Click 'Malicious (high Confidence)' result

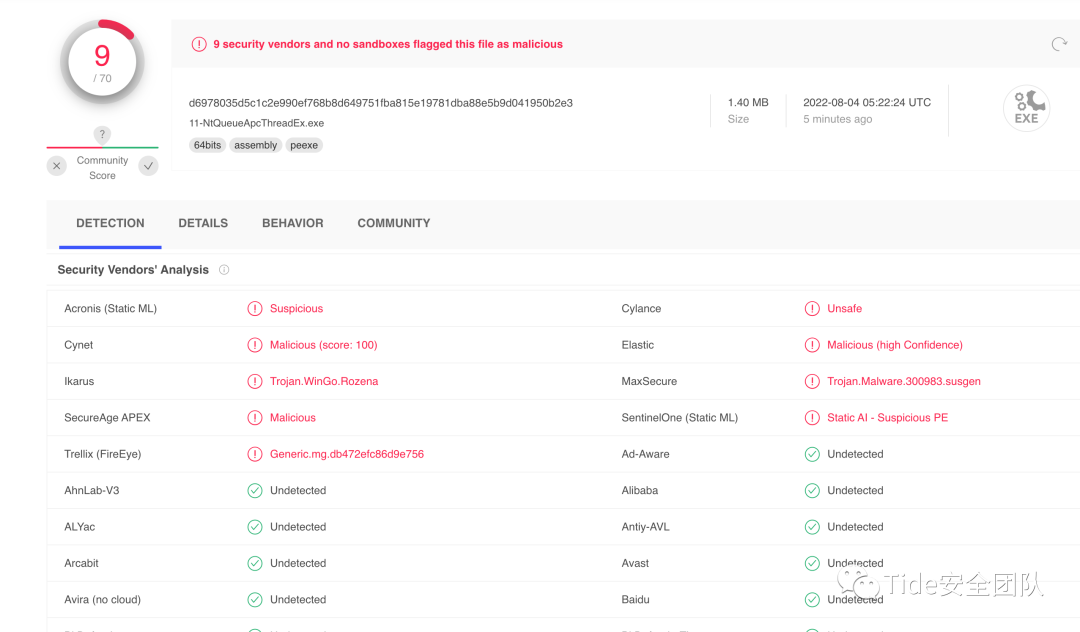[895, 345]
